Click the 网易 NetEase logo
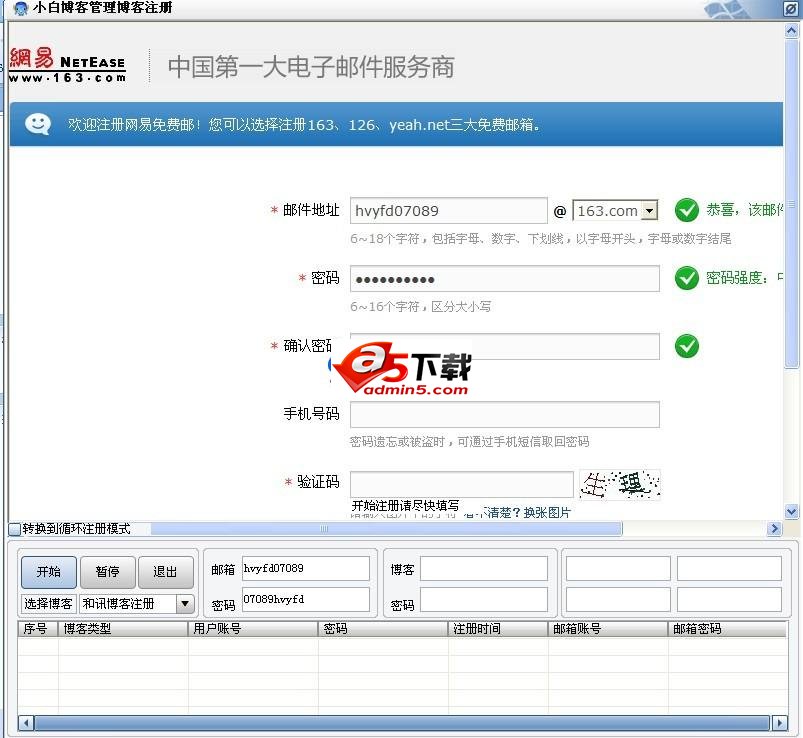 coord(67,63)
